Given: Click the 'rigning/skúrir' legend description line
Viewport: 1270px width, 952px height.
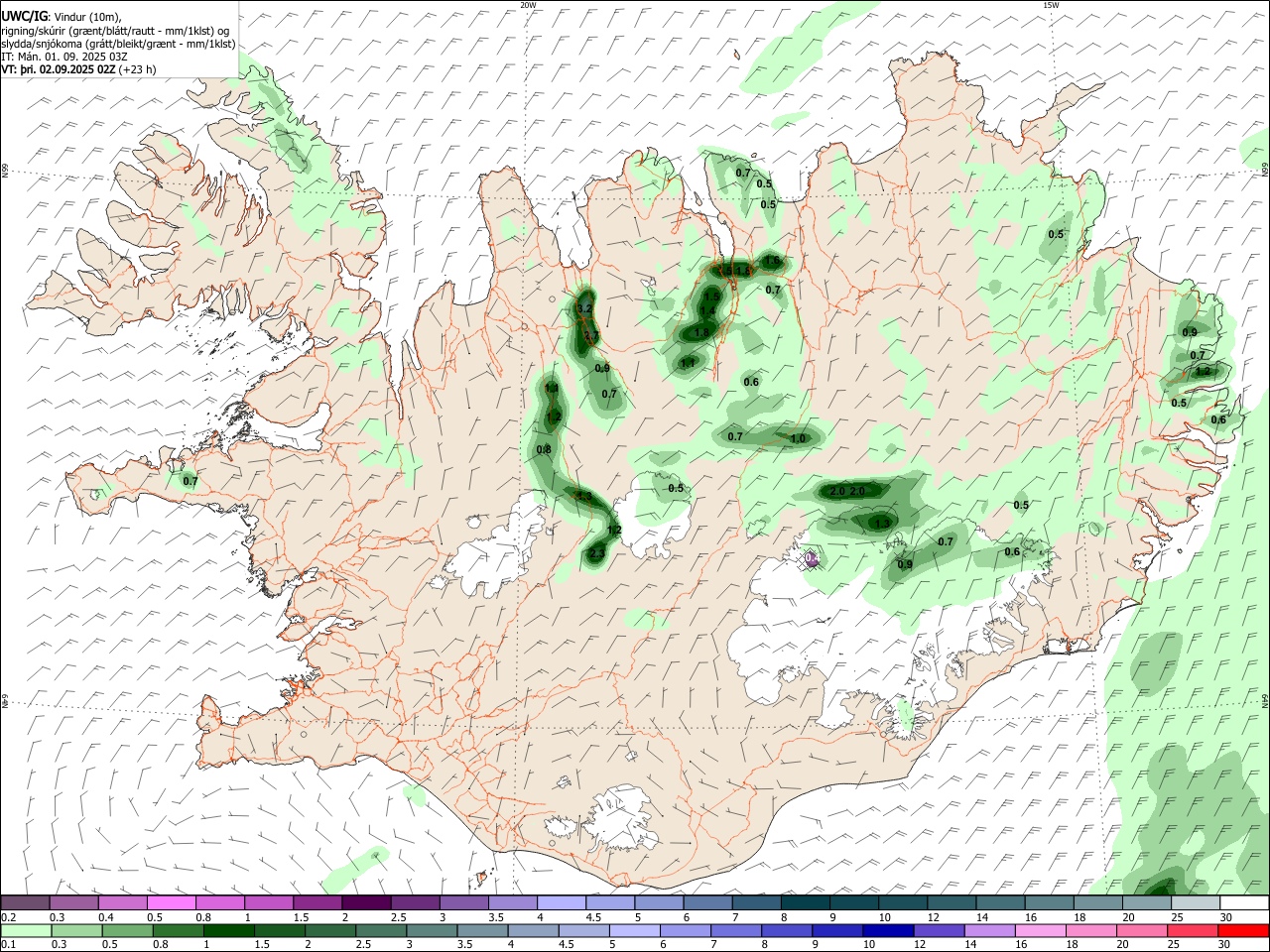Looking at the screenshot, I should pos(115,31).
